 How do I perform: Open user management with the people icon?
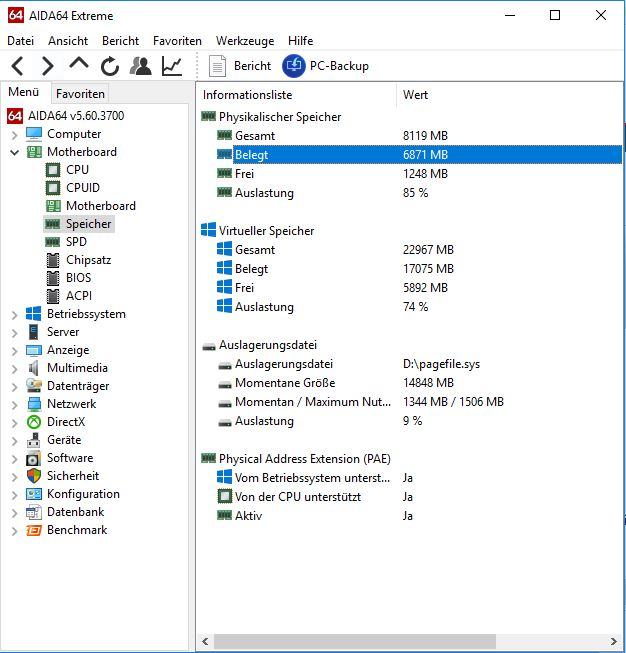click(x=141, y=66)
